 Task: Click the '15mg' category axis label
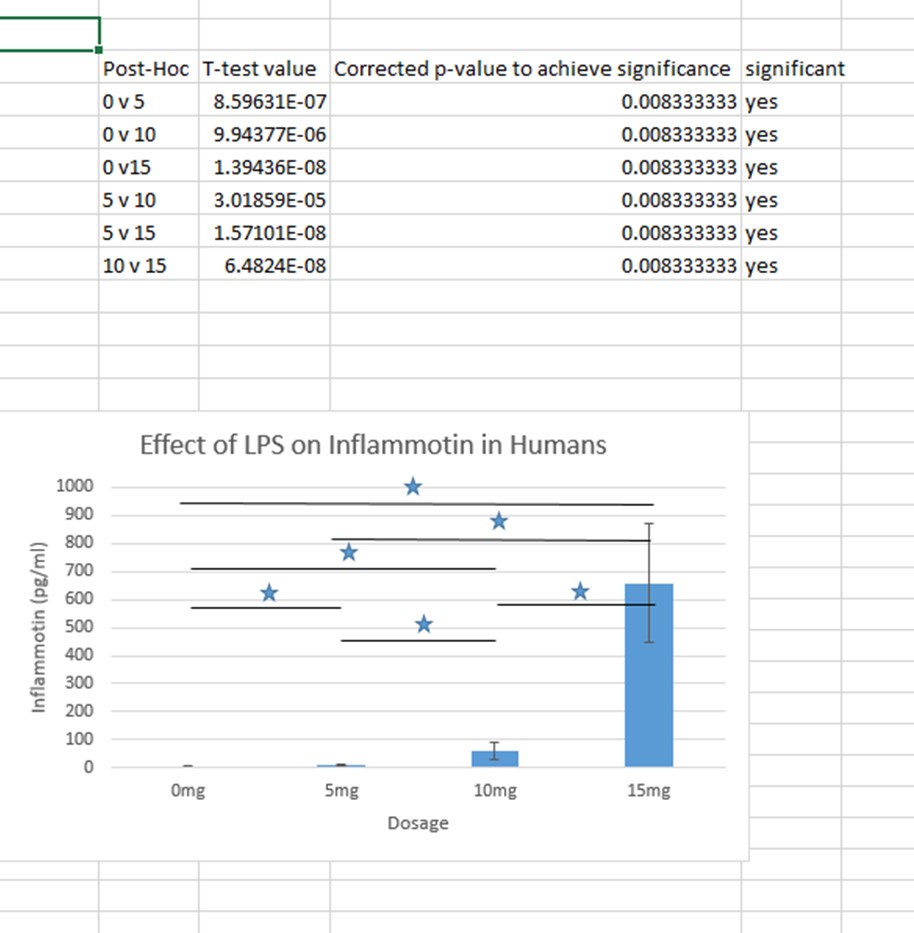[648, 792]
